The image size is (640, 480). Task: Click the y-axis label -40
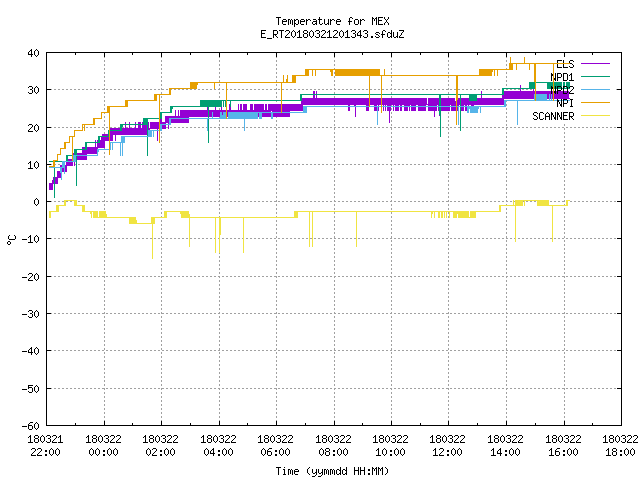point(31,351)
